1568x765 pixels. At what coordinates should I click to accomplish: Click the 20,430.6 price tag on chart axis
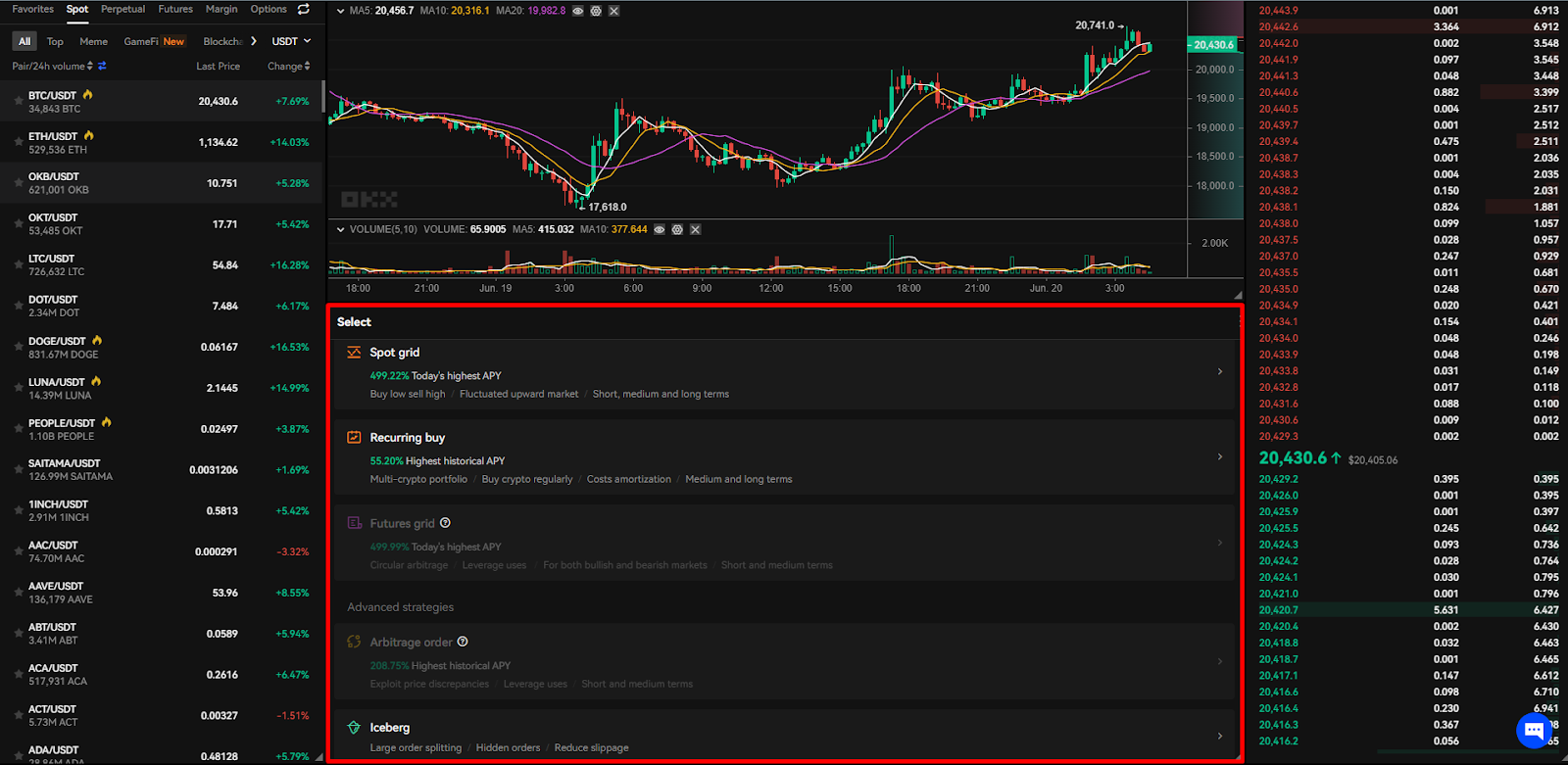(1213, 45)
